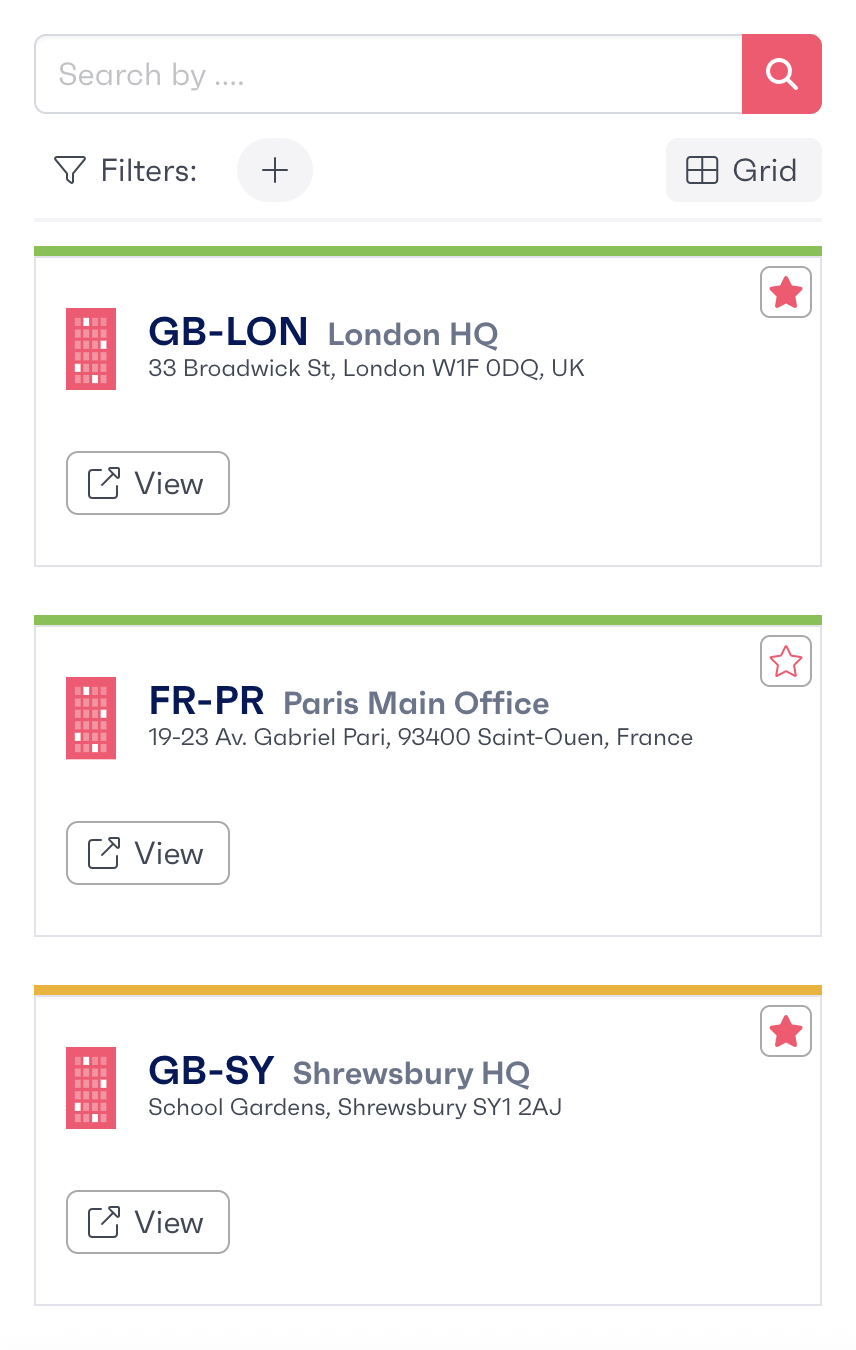Click the GB-SY building icon
This screenshot has height=1350, width=856.
pos(91,1087)
